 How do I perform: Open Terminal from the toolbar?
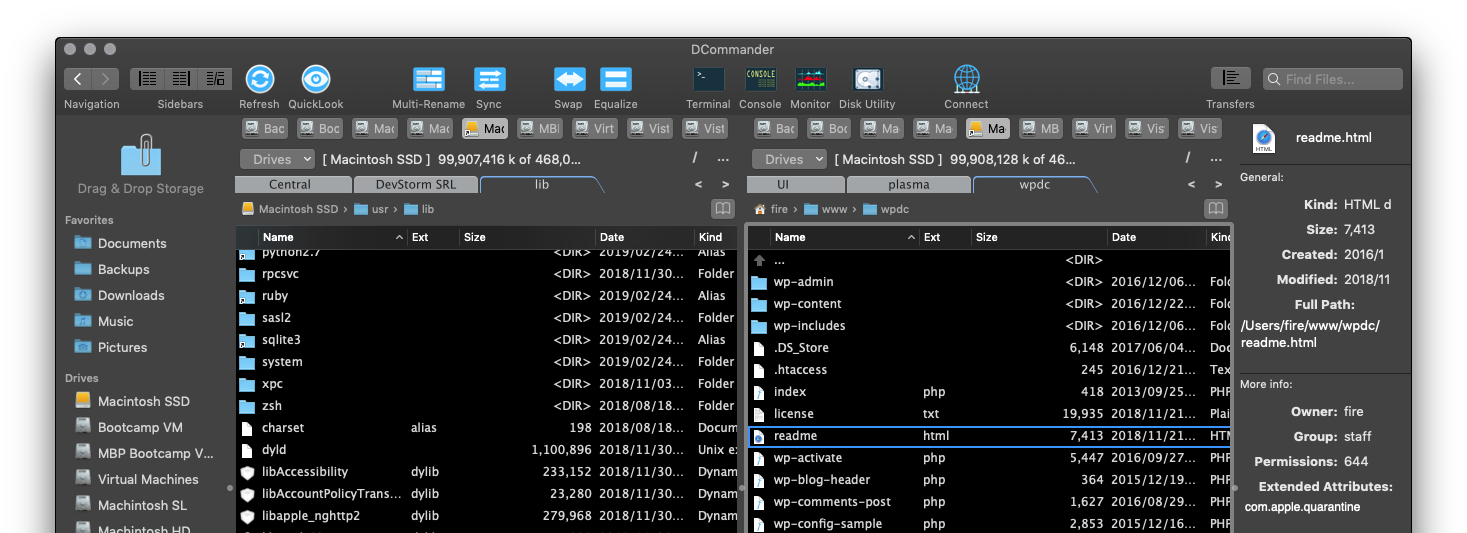click(x=709, y=79)
